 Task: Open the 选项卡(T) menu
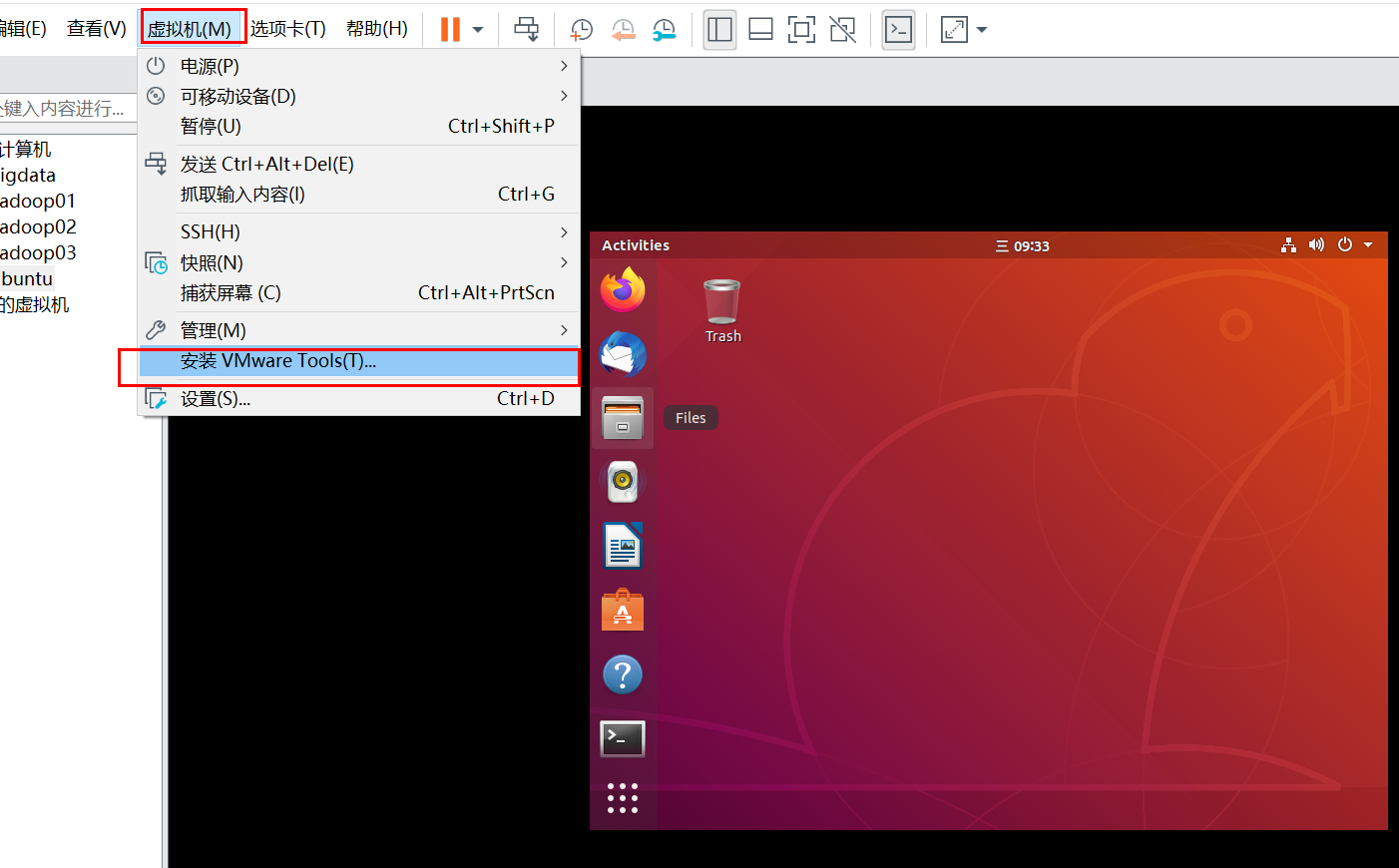[x=288, y=29]
